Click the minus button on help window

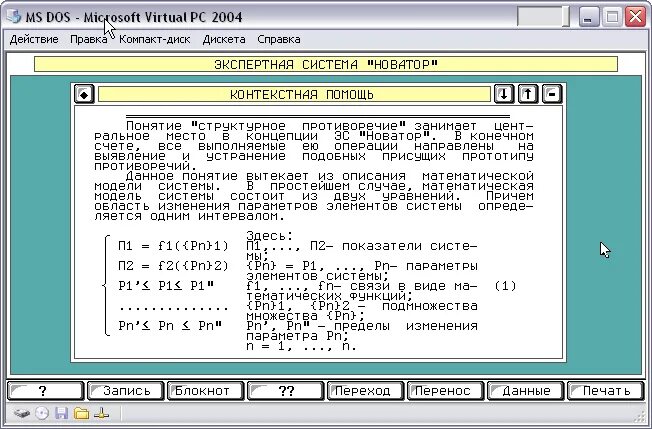(x=552, y=94)
